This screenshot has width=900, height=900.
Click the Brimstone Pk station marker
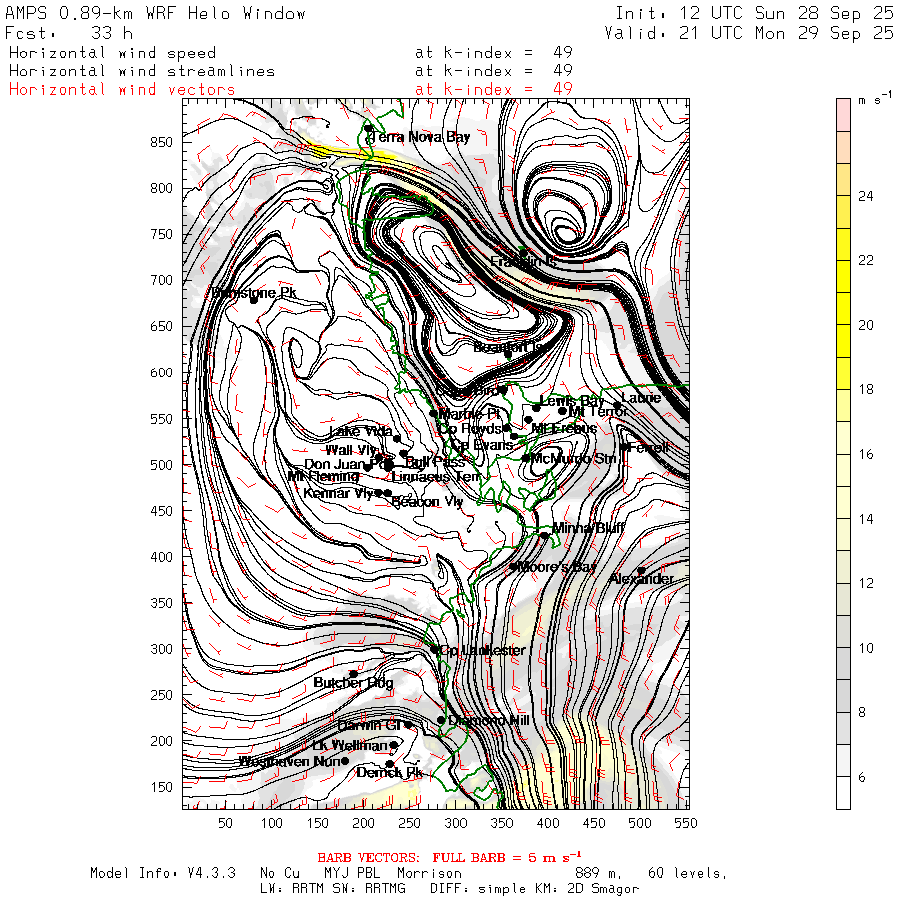254,300
